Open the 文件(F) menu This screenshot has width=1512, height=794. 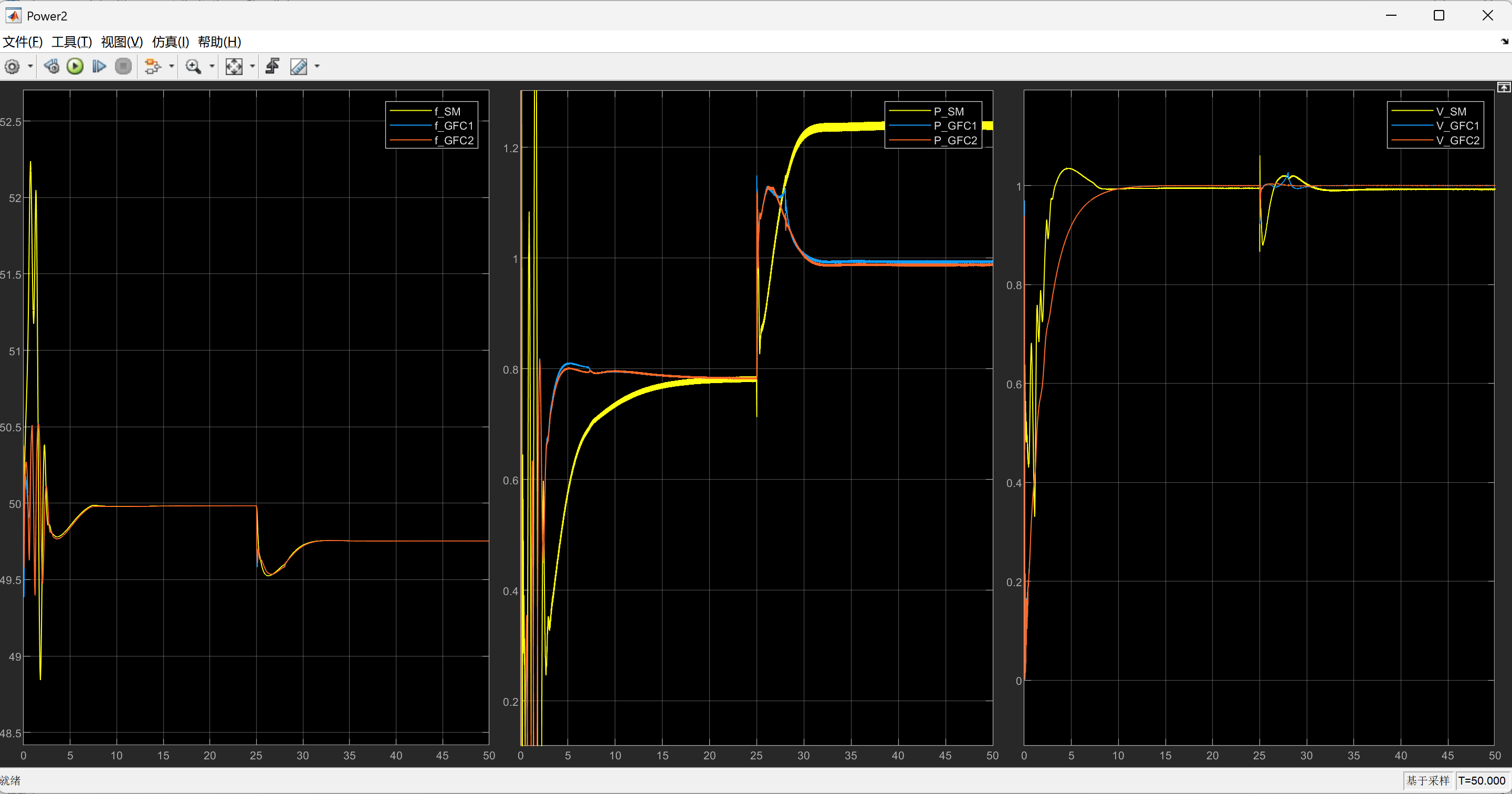tap(23, 43)
